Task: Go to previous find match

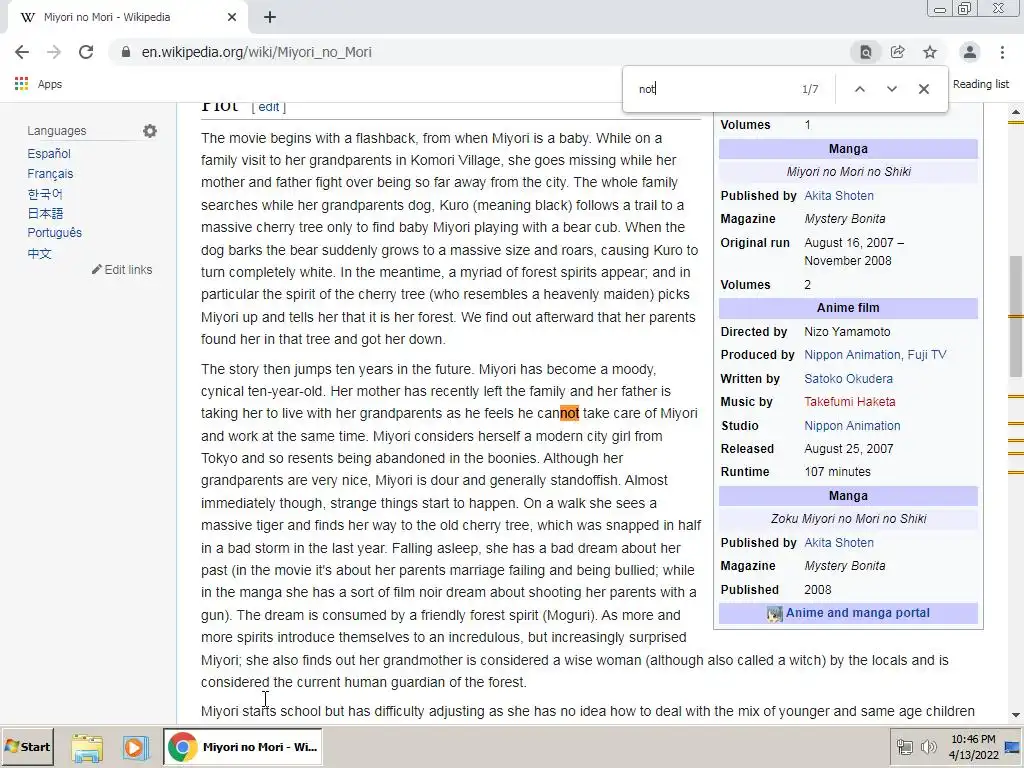Action: (x=859, y=89)
